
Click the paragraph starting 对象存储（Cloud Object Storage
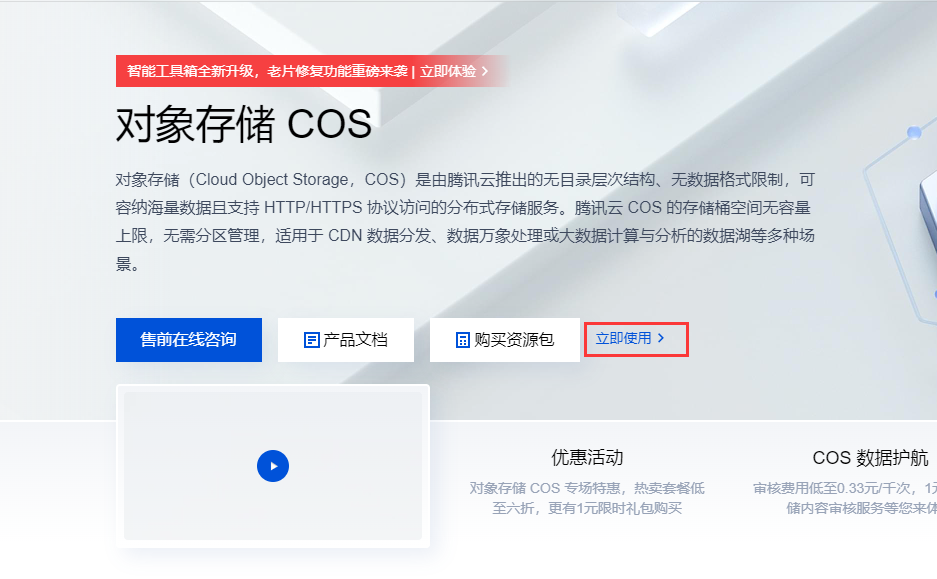coord(465,222)
